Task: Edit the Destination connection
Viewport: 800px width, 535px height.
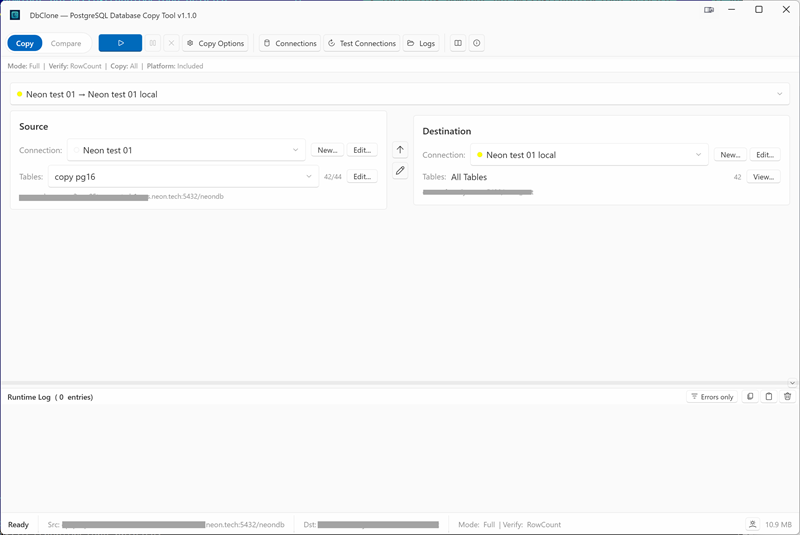Action: pyautogui.click(x=765, y=155)
